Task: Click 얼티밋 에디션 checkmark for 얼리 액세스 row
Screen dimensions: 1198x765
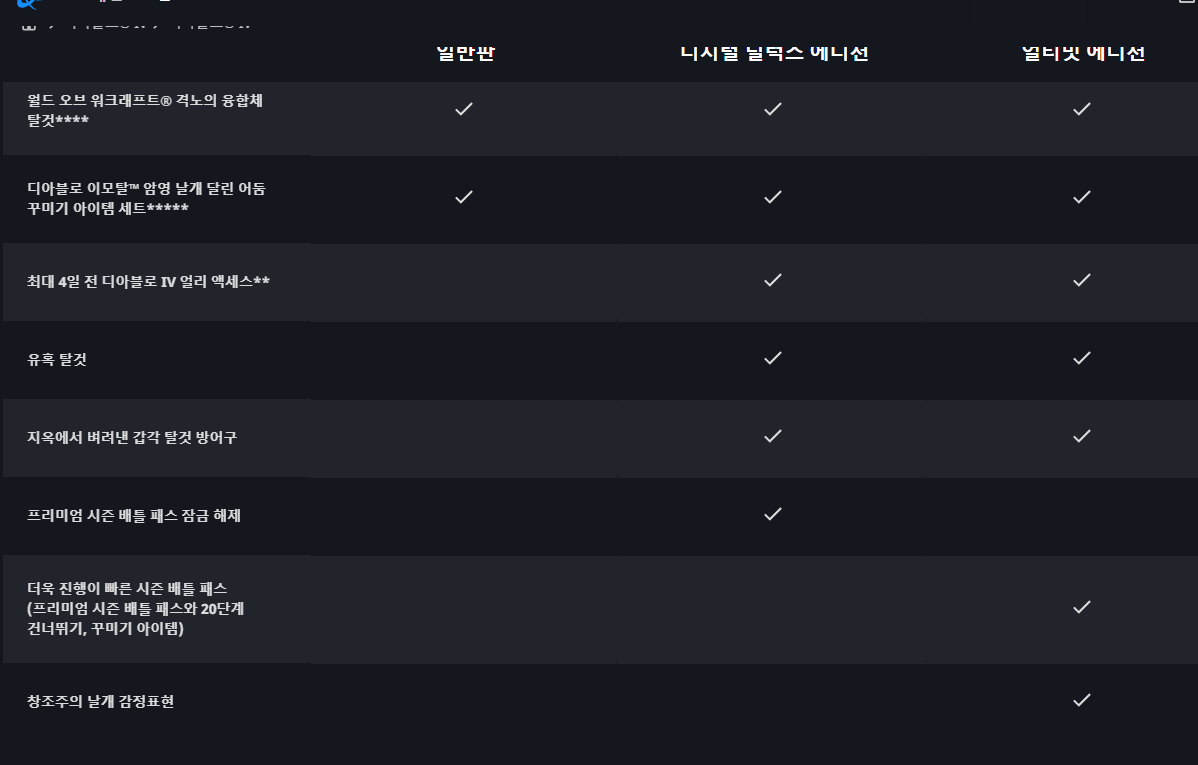Action: point(1081,280)
